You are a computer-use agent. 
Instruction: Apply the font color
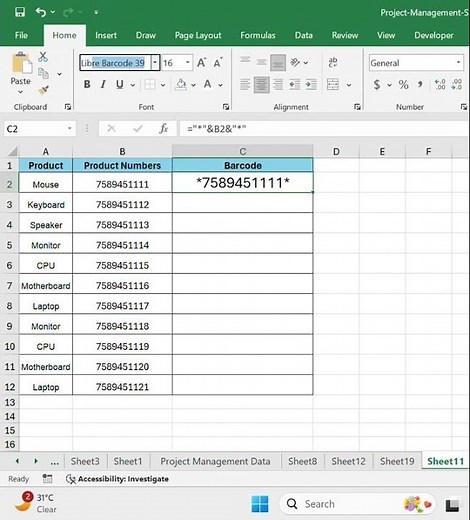[x=208, y=84]
